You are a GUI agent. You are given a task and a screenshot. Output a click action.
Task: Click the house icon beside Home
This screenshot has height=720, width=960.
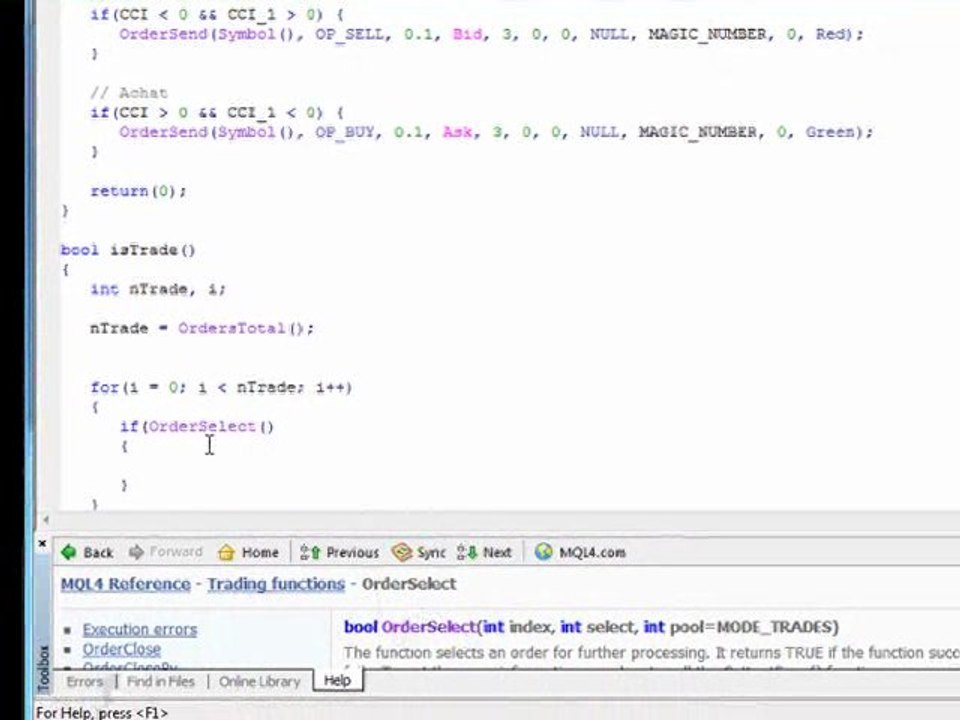226,552
